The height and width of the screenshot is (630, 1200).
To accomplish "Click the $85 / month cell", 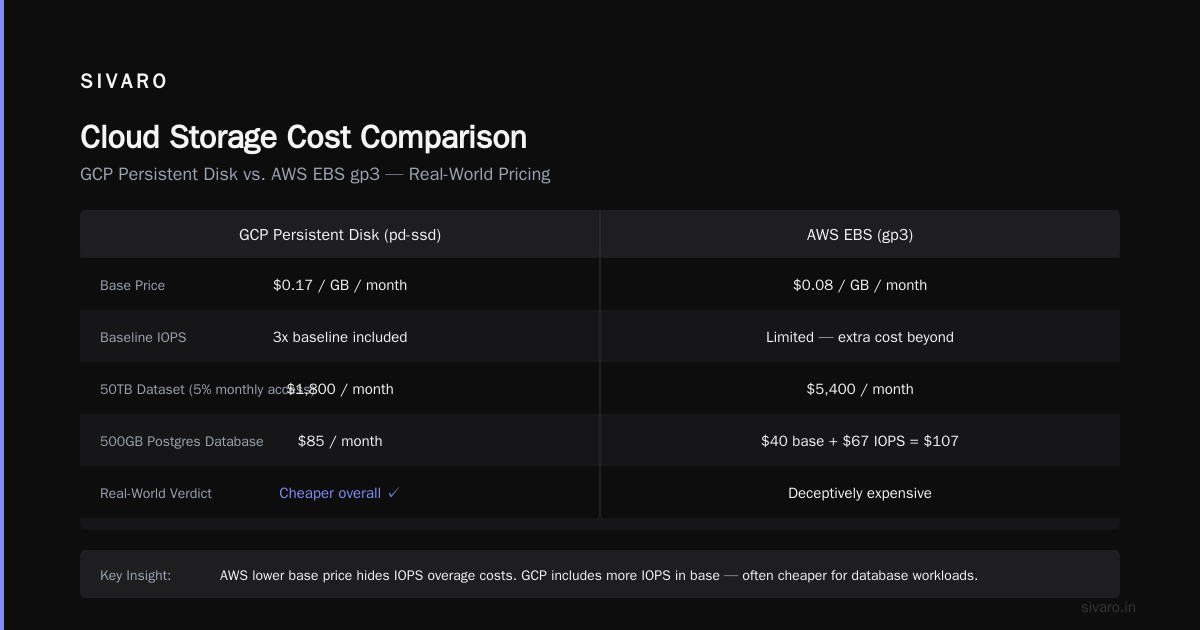I will click(340, 441).
